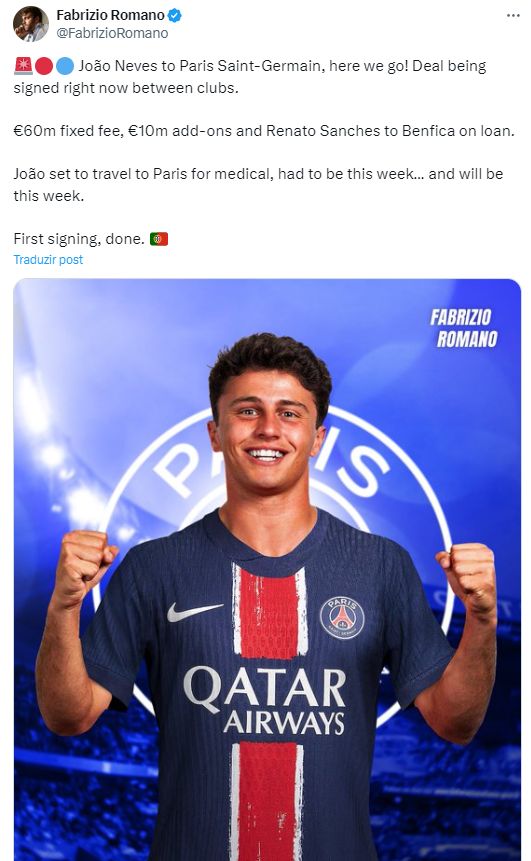531x861 pixels.
Task: Click the 'First signing, done.' line
Action: pos(79,239)
